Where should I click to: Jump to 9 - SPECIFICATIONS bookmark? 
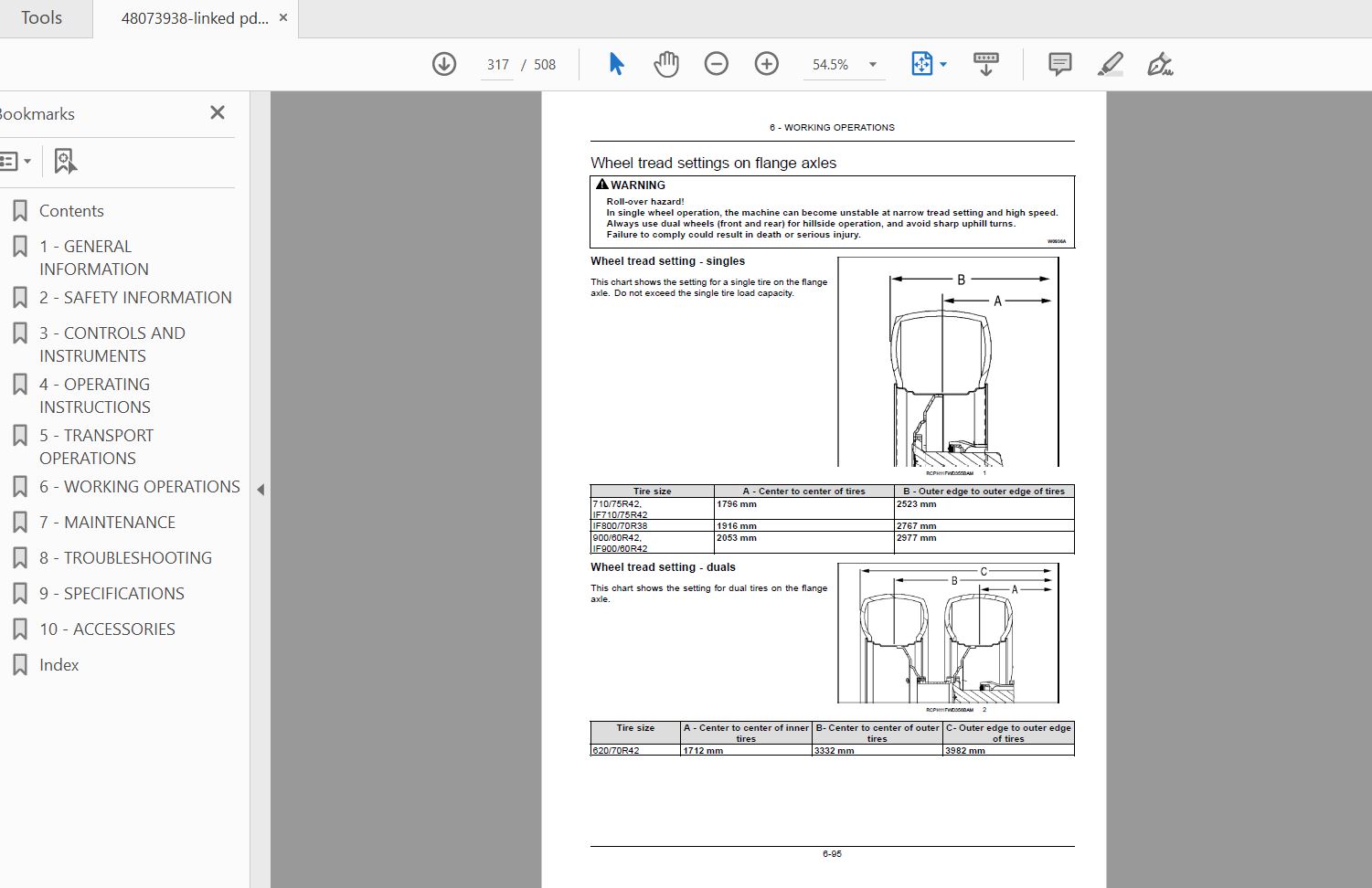click(x=112, y=593)
